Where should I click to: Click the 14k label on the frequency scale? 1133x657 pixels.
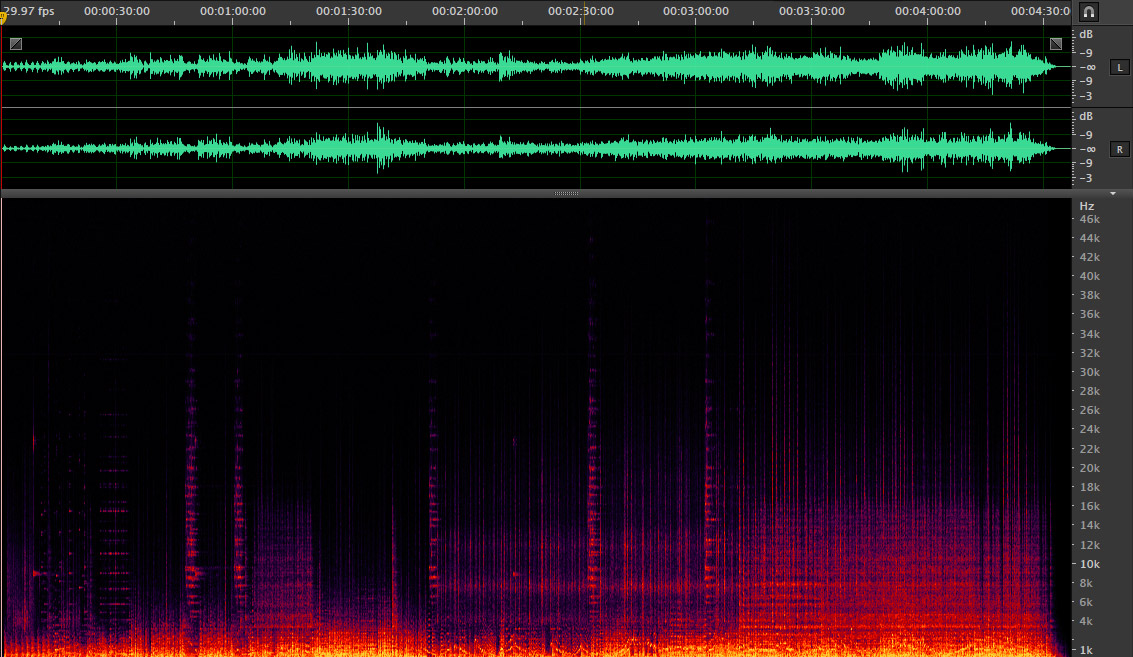1090,525
